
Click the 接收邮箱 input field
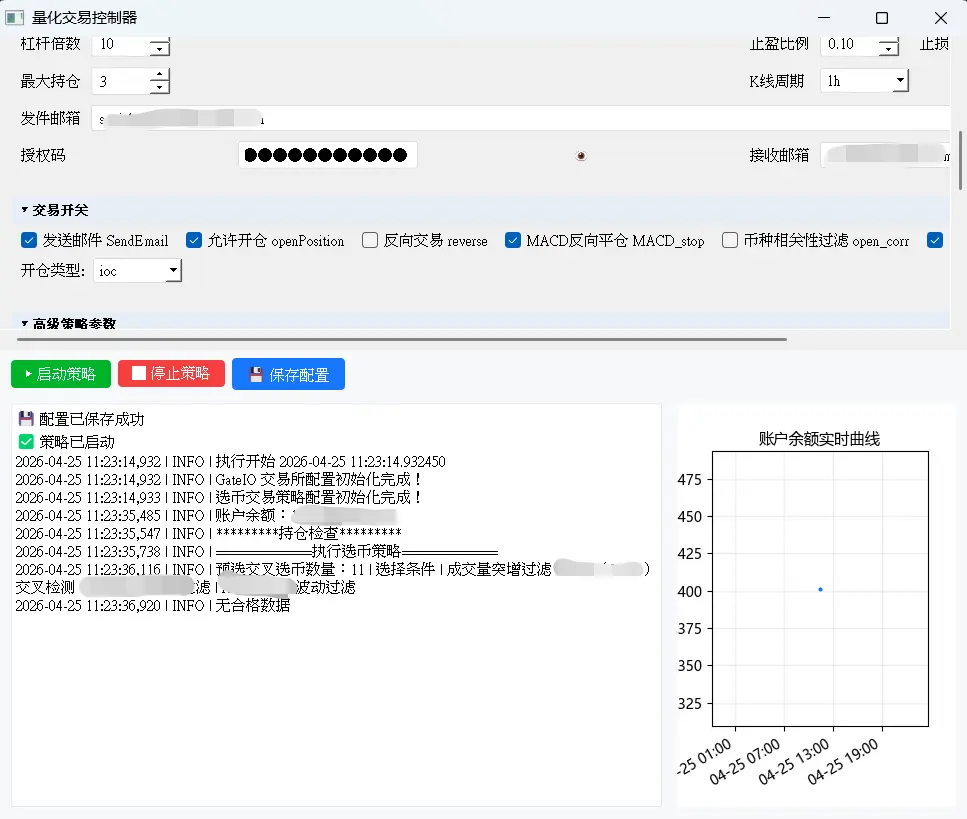[x=886, y=155]
